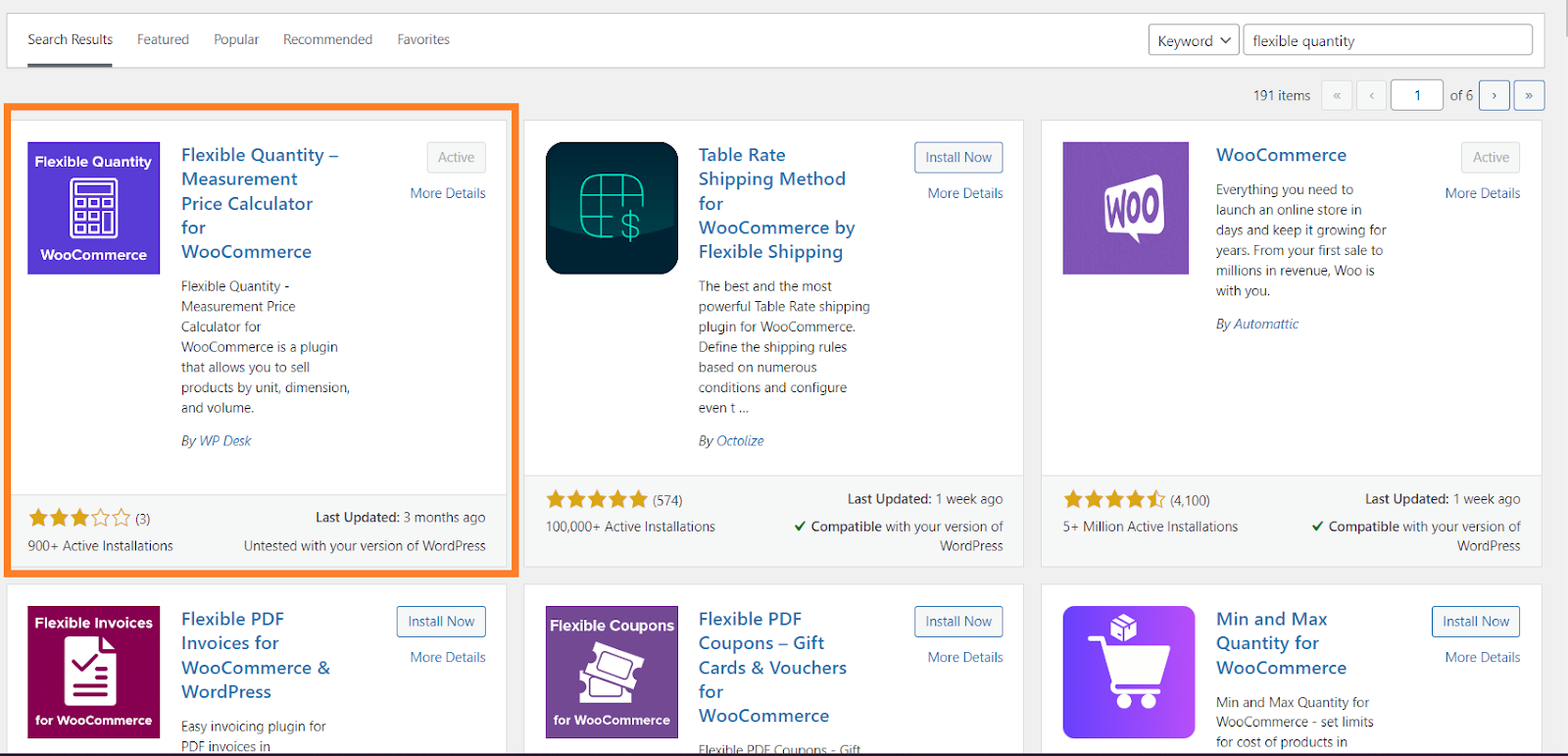
Task: Click Active button on Flexible Quantity card
Action: [x=456, y=157]
